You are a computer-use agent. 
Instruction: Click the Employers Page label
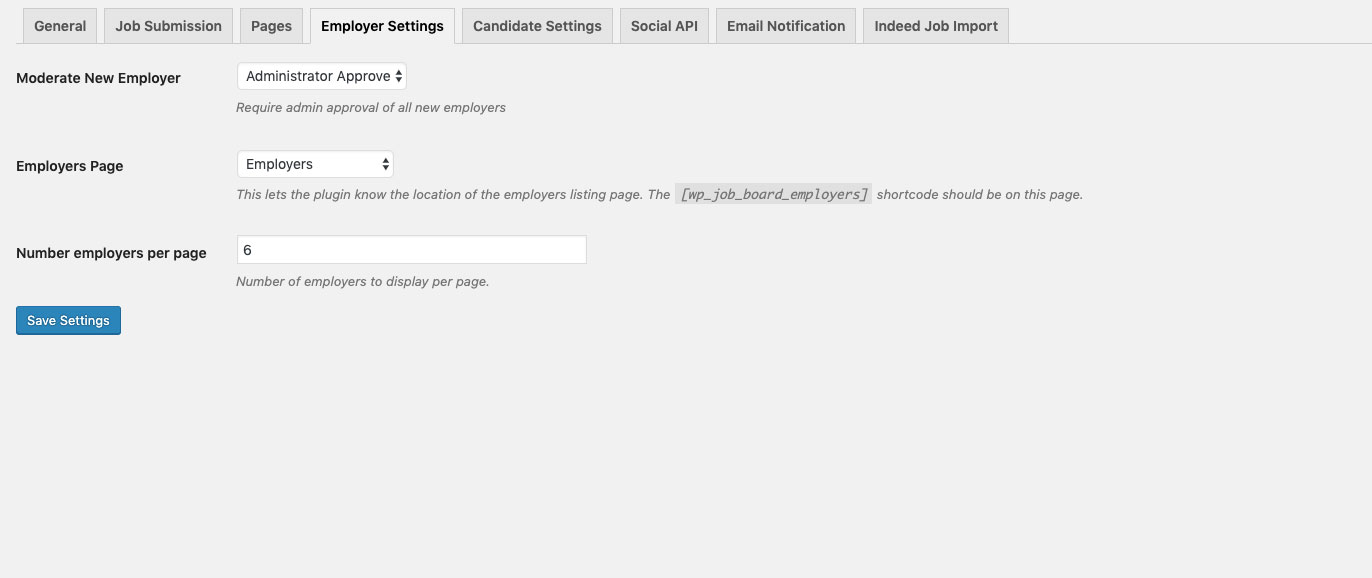click(x=70, y=166)
